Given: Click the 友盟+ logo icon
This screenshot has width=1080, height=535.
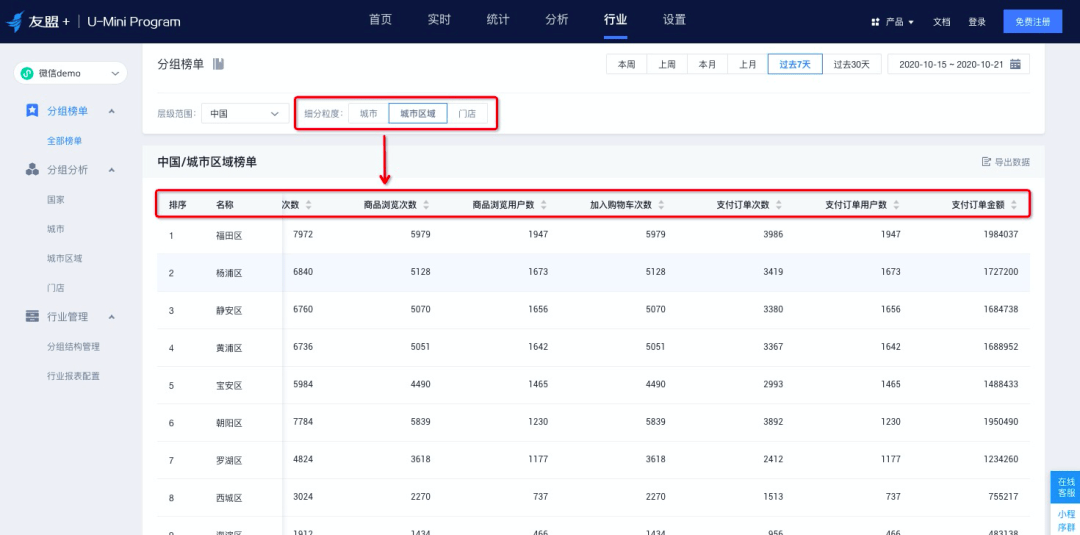Looking at the screenshot, I should (15, 21).
